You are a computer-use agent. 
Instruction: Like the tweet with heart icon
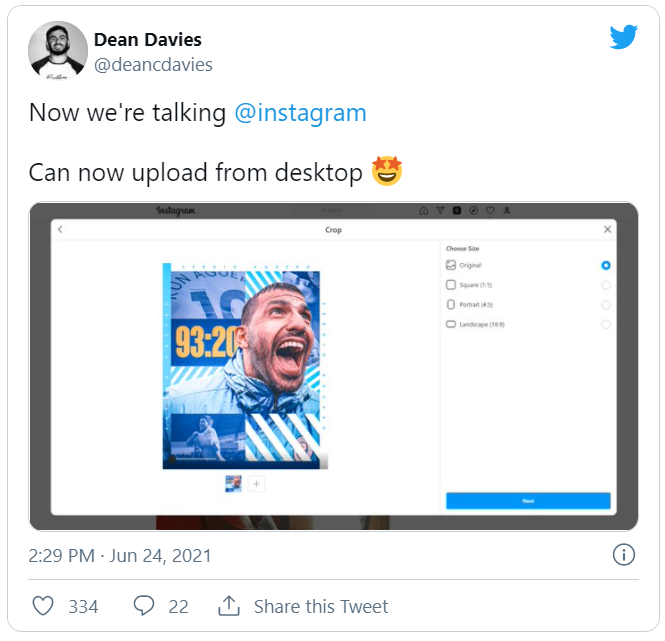pos(43,606)
